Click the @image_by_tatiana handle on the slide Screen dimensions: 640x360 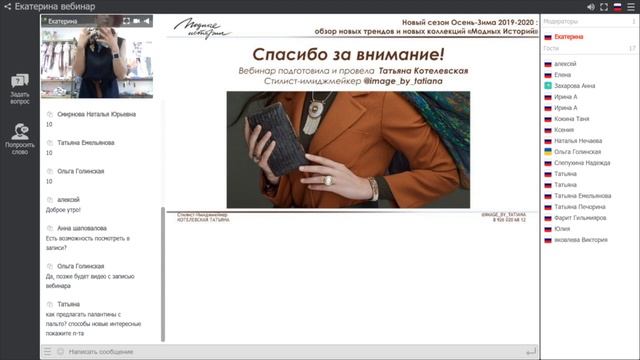coord(403,81)
